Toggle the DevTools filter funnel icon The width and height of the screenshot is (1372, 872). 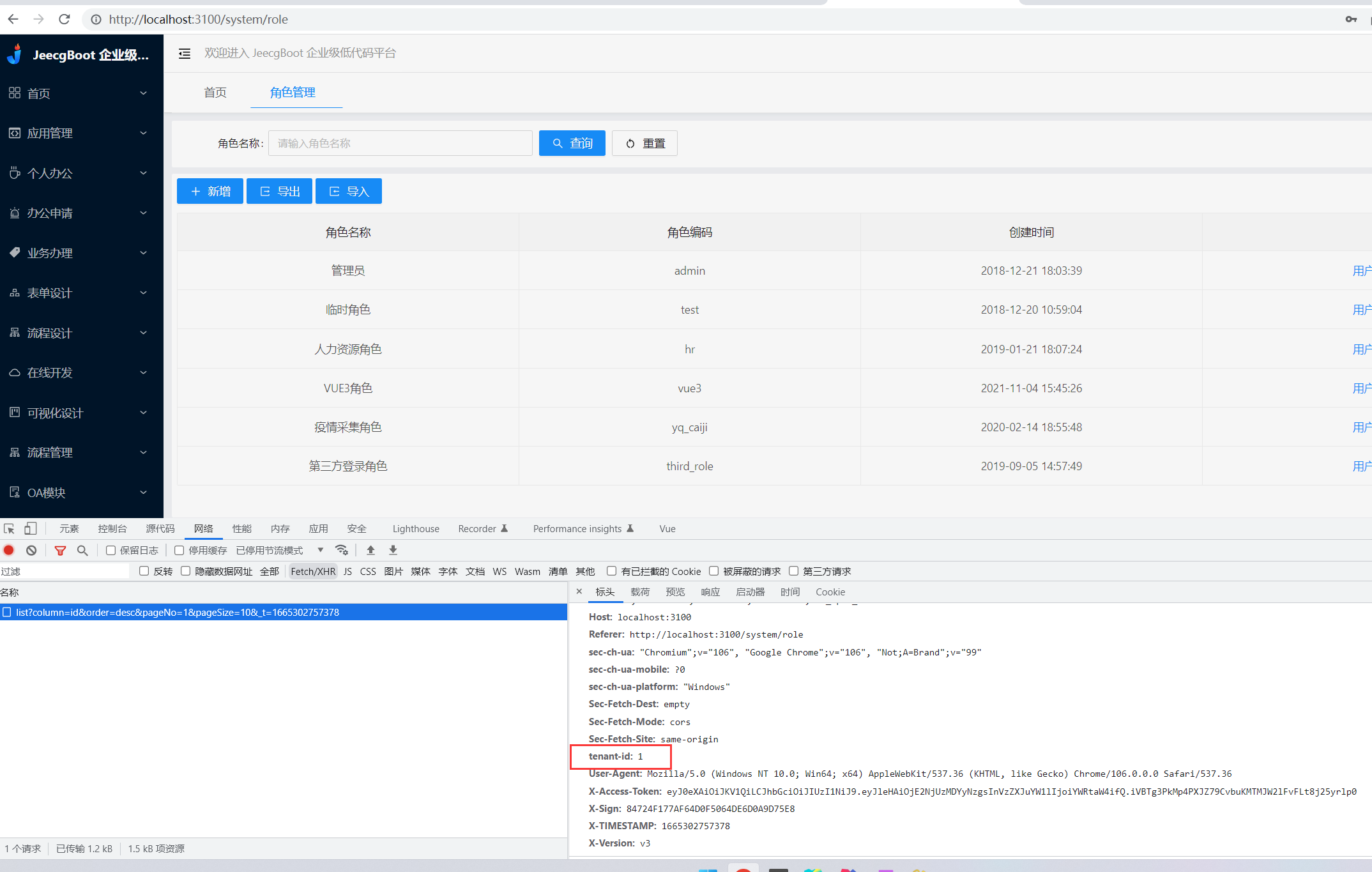[60, 550]
